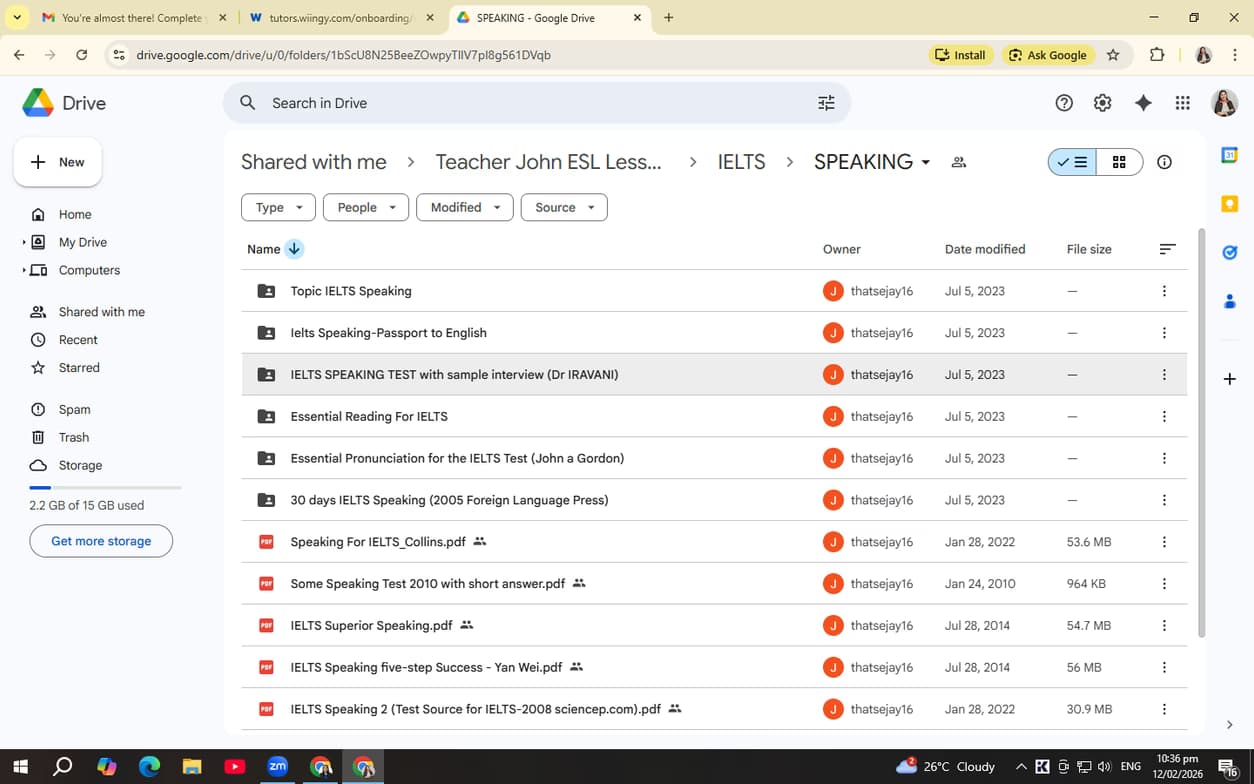Image resolution: width=1254 pixels, height=784 pixels.
Task: Open Google Calendar in the side panel
Action: (x=1229, y=155)
